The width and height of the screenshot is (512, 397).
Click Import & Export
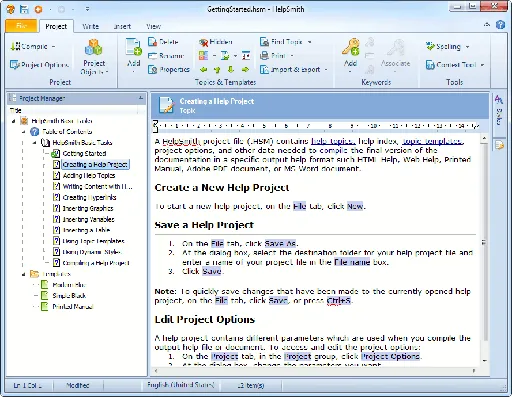[x=290, y=69]
